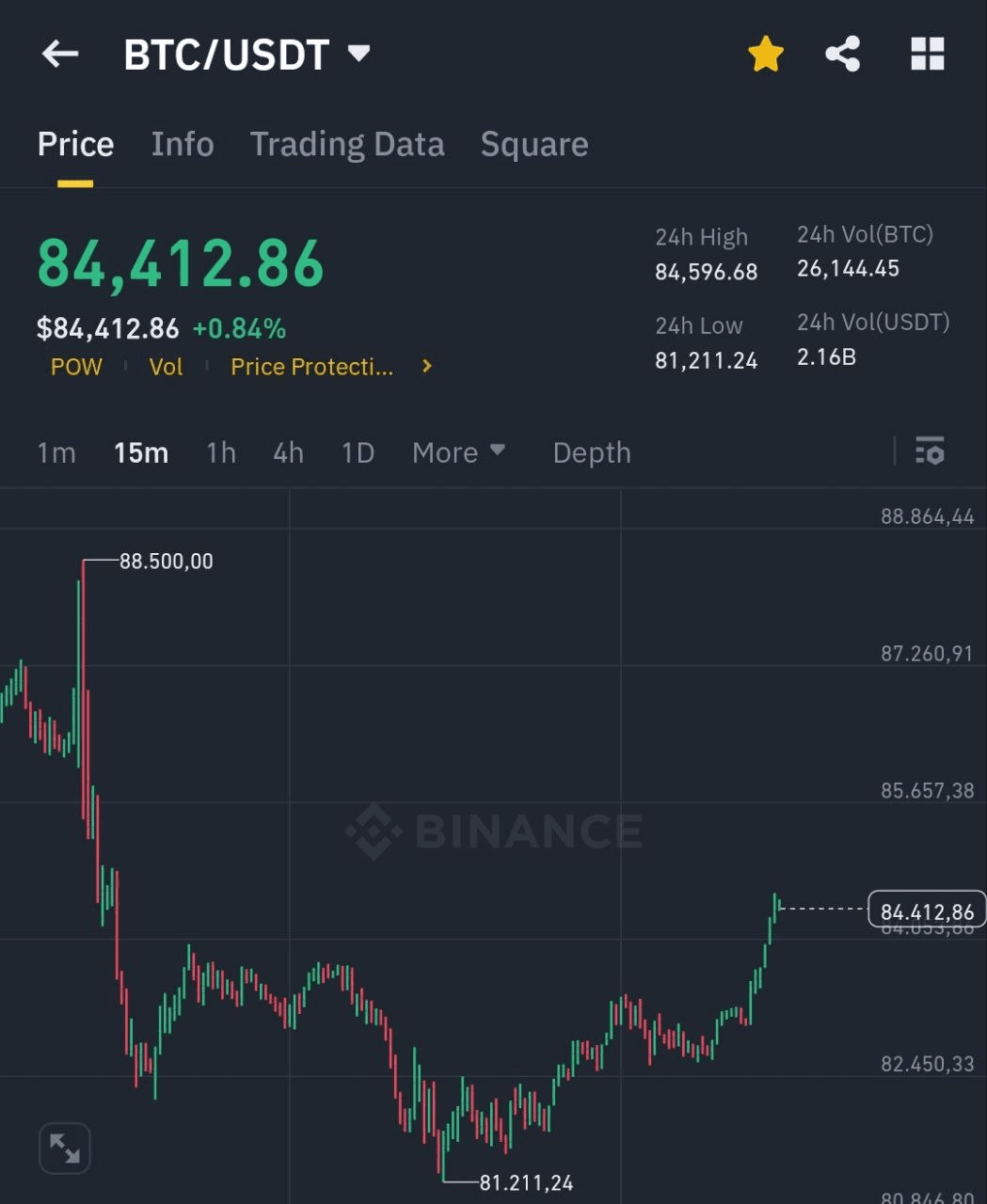Switch to the Info tab

pyautogui.click(x=183, y=145)
